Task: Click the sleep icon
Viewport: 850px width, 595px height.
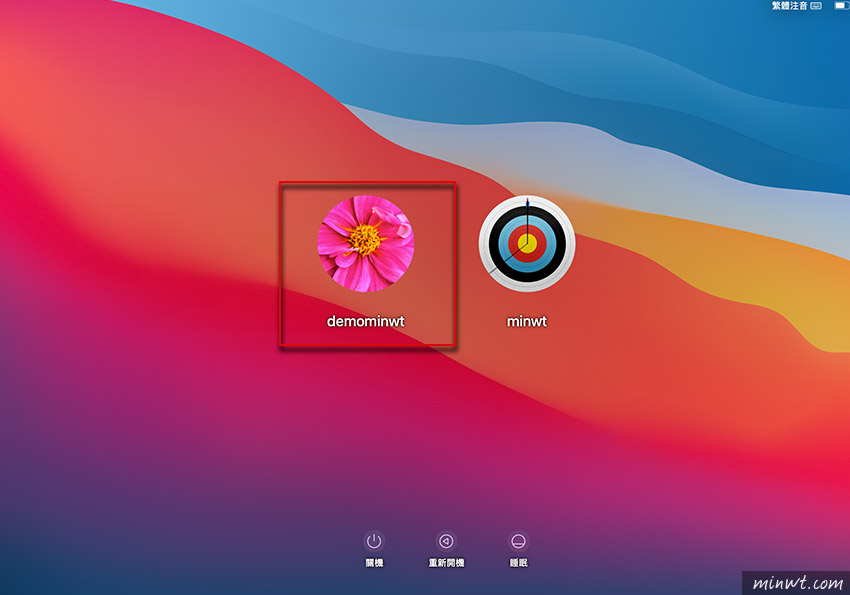Action: coord(518,541)
